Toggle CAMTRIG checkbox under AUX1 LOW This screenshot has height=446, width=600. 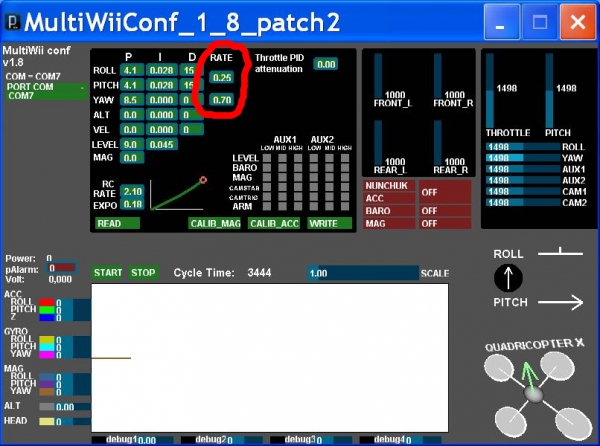(267, 197)
